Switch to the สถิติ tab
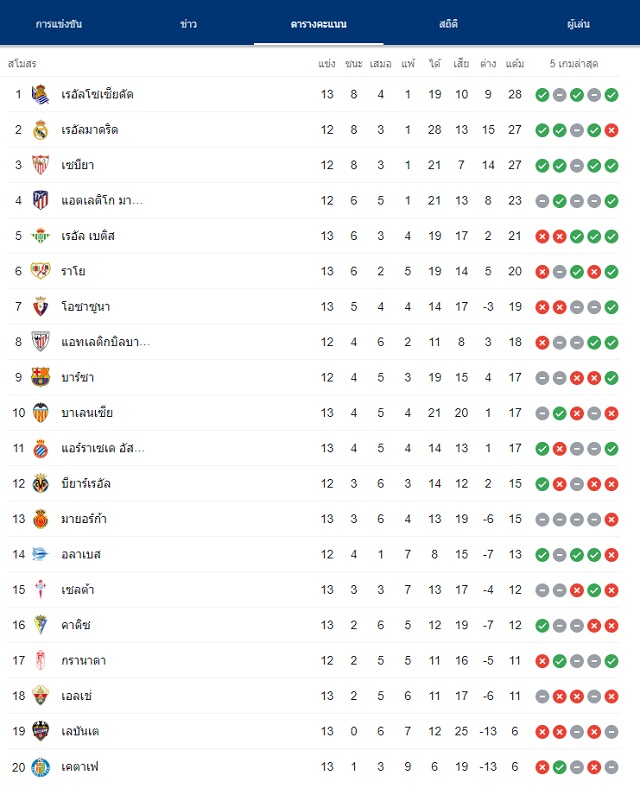The height and width of the screenshot is (788, 640). [448, 24]
